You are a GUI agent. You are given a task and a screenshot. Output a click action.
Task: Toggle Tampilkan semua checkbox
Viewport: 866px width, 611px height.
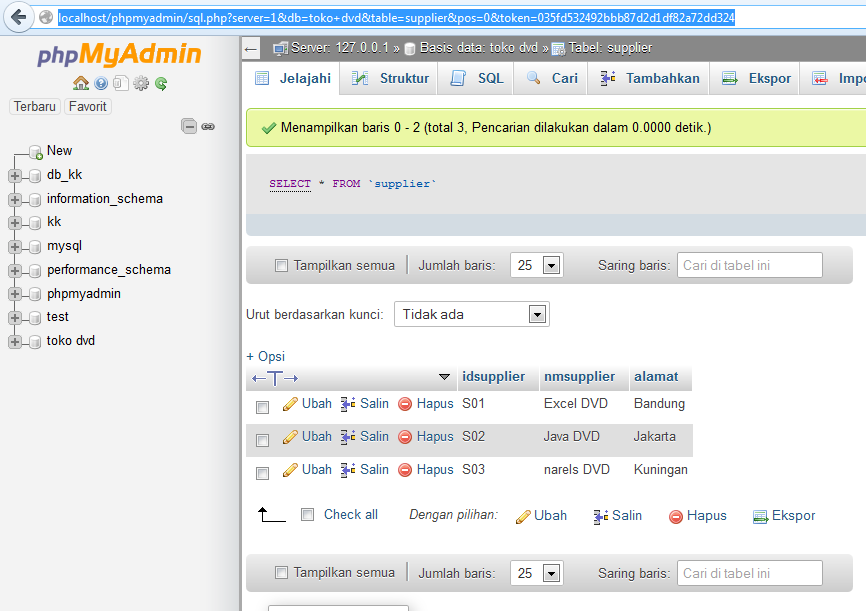pyautogui.click(x=281, y=264)
